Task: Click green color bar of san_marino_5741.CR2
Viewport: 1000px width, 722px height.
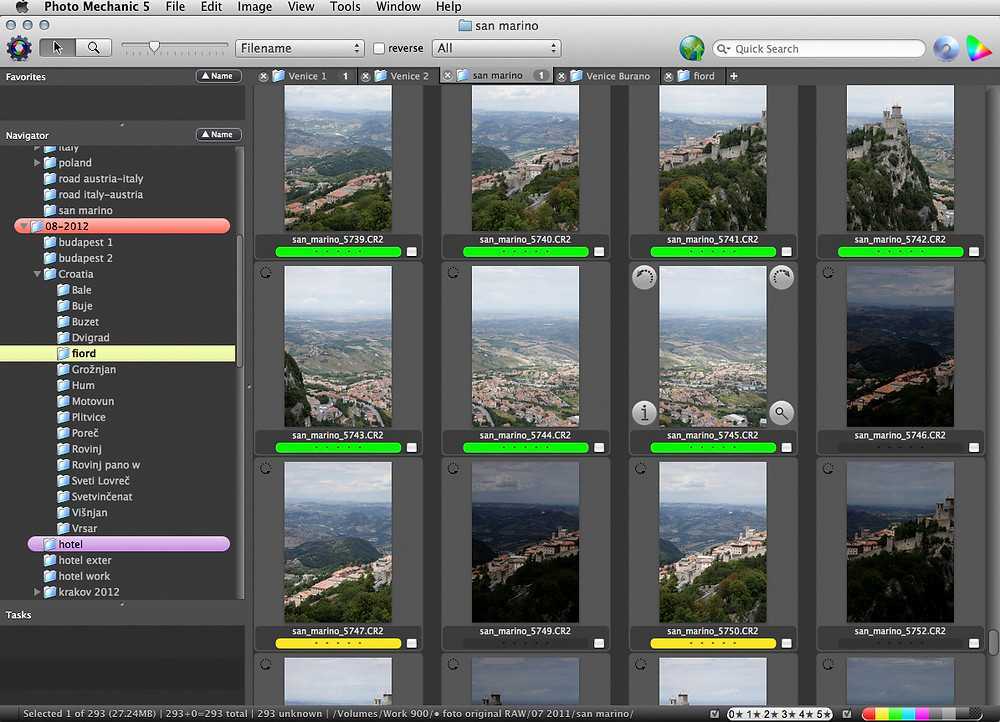Action: point(713,252)
